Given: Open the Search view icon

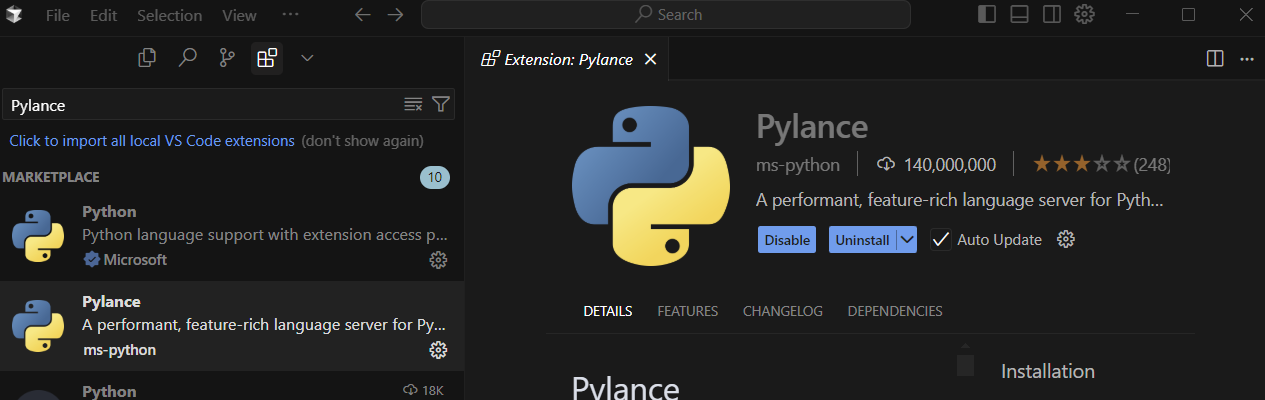Looking at the screenshot, I should pos(187,58).
